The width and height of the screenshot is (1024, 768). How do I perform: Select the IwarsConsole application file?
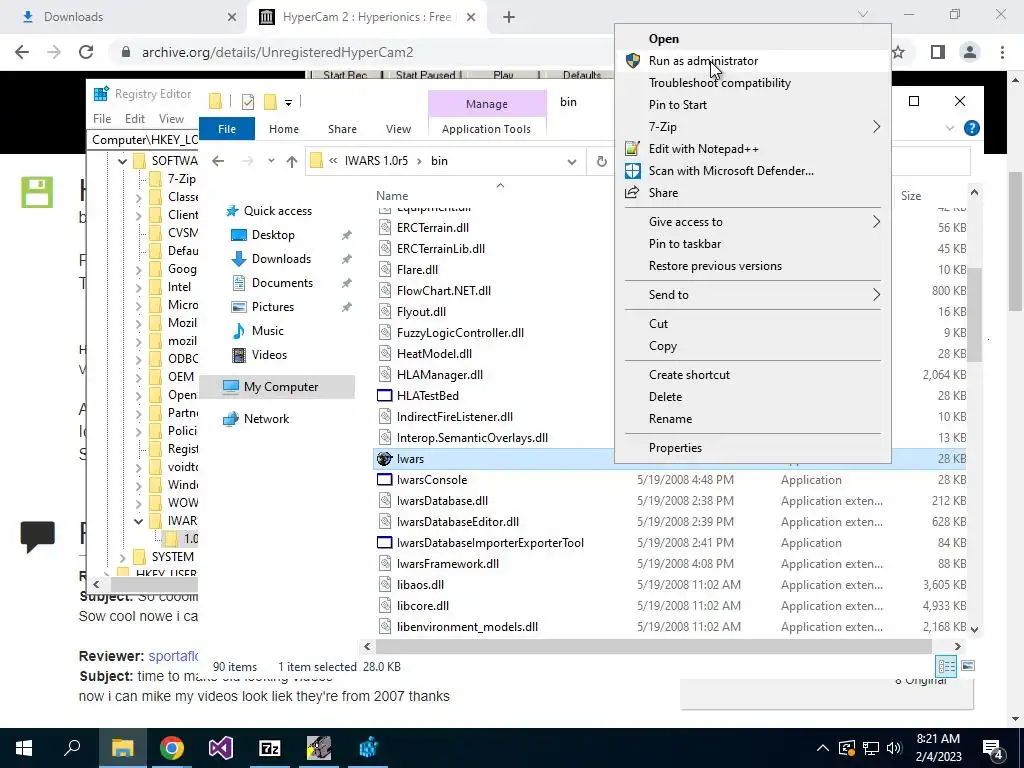coord(432,480)
